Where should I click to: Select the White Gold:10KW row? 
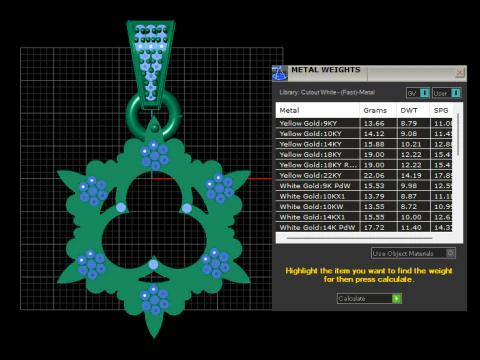[x=364, y=207]
